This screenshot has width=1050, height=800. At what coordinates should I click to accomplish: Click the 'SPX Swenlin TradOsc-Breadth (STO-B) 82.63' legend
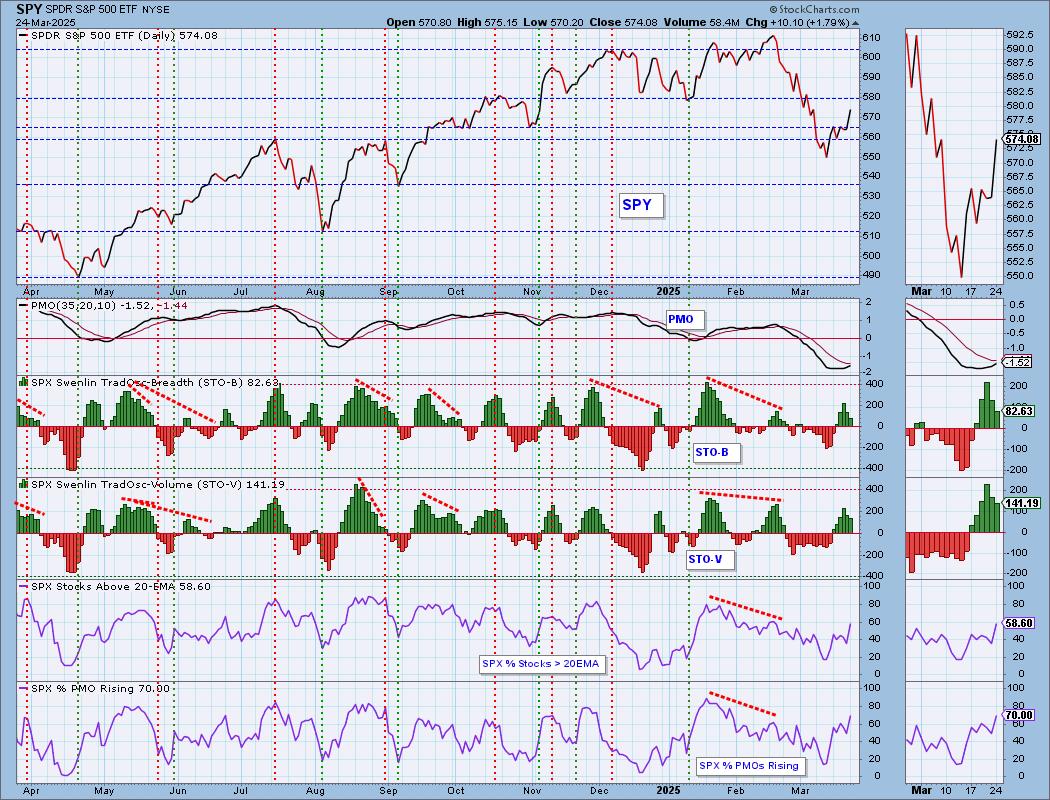click(x=149, y=382)
